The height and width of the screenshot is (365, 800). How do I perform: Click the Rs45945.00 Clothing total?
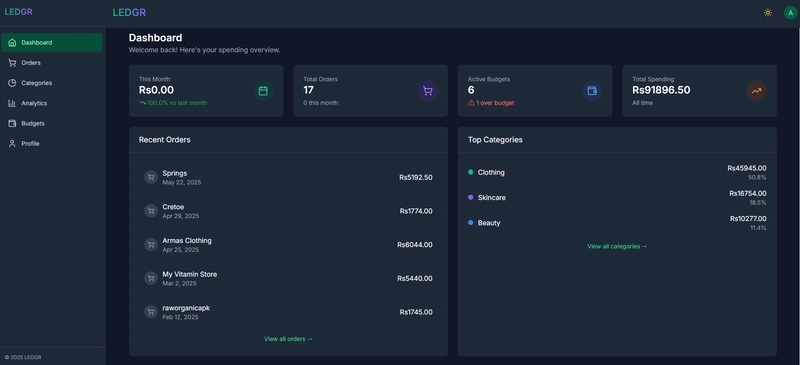click(747, 168)
